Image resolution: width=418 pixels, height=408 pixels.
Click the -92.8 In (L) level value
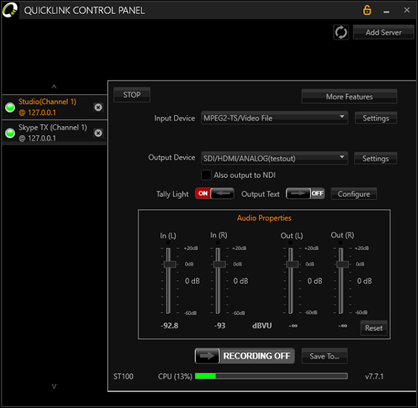pos(169,326)
